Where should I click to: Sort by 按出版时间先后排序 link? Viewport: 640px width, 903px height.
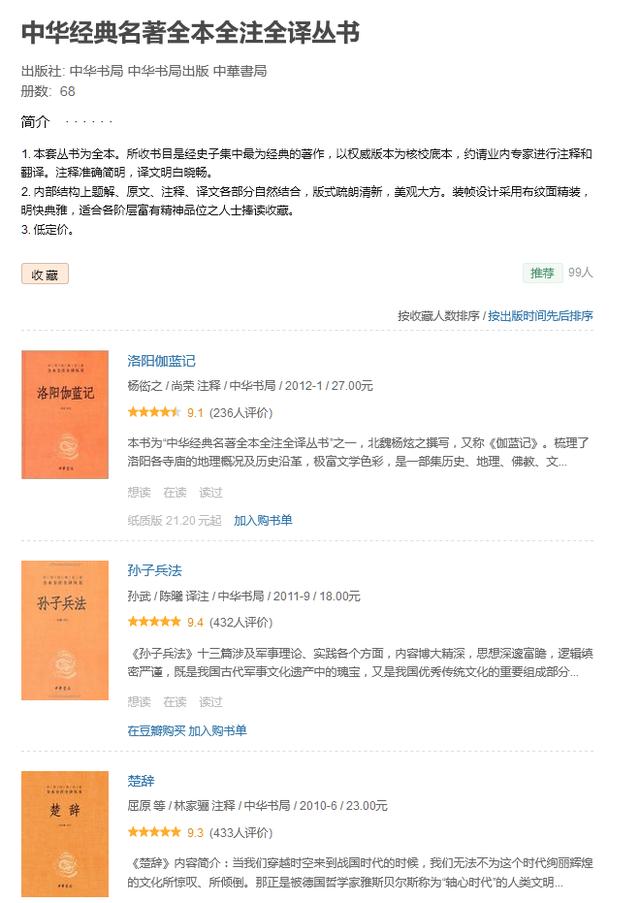point(540,316)
